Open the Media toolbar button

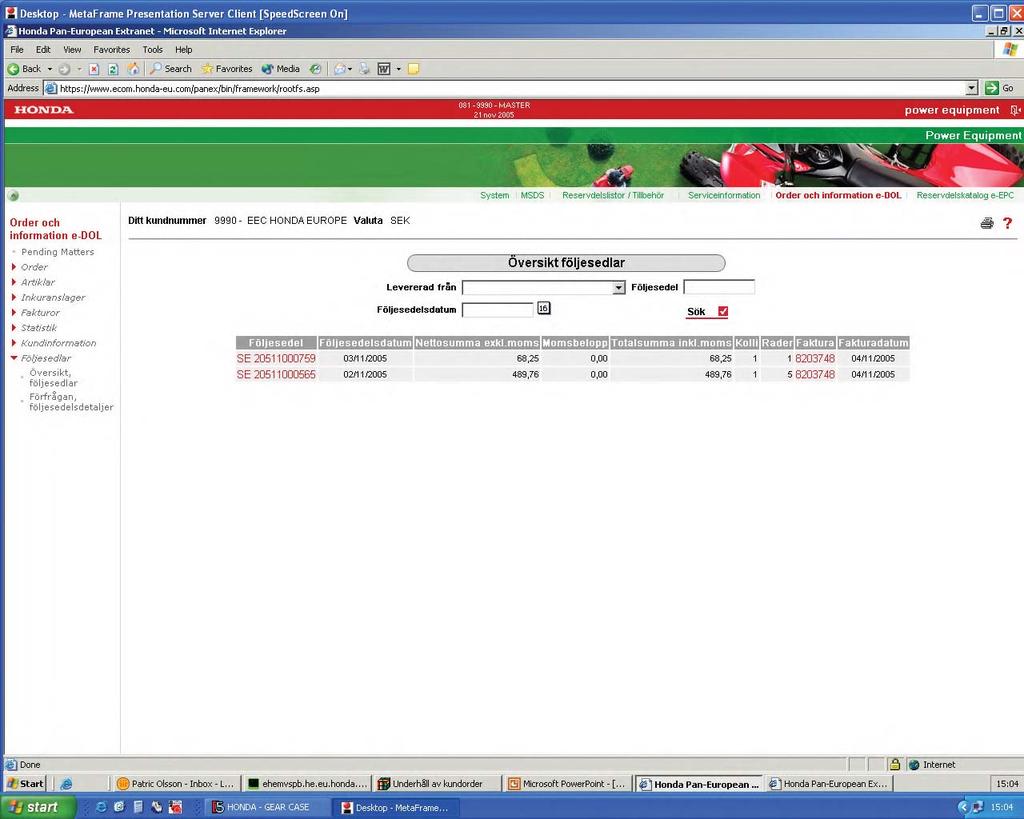pyautogui.click(x=281, y=69)
